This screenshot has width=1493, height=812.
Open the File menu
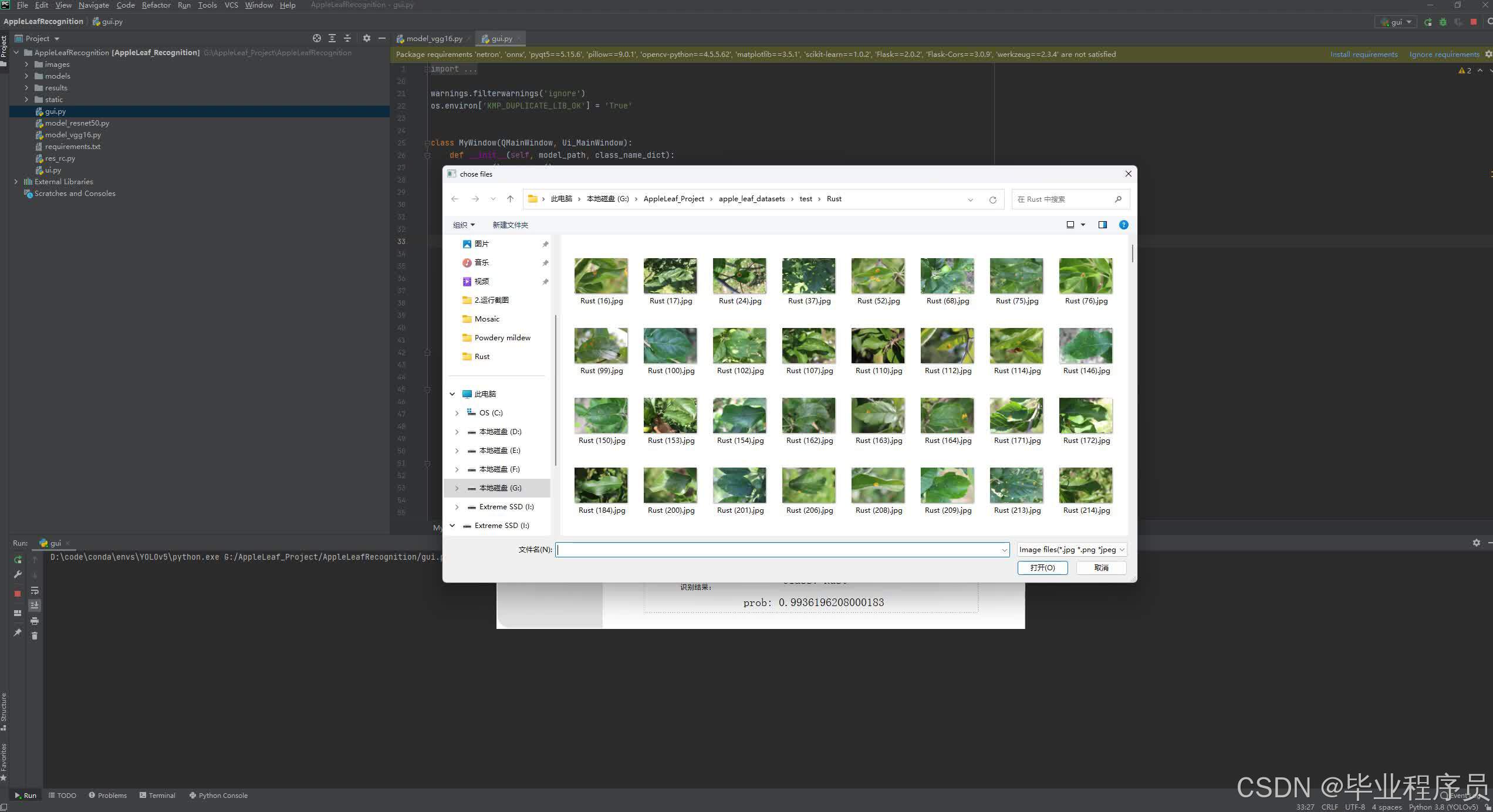[22, 5]
